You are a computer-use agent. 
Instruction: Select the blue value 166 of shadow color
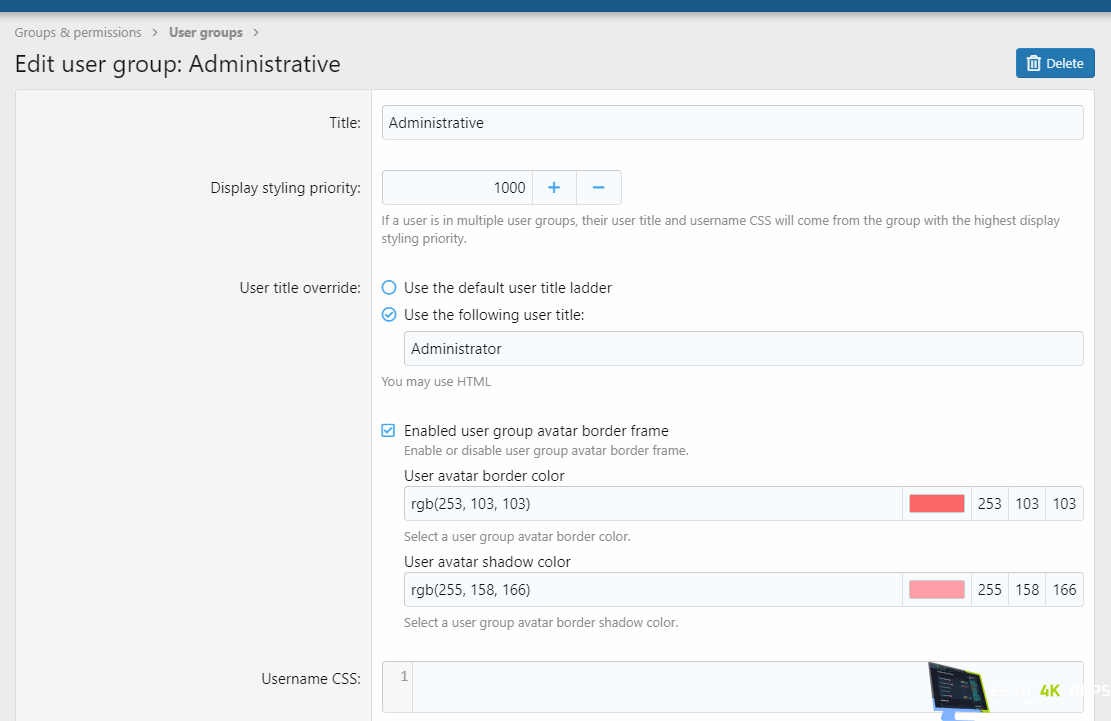coord(1064,590)
